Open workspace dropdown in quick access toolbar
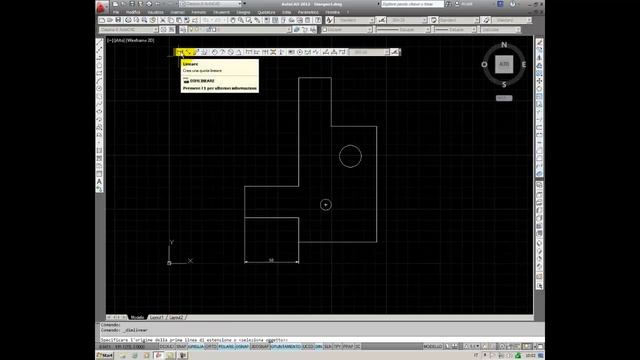The height and width of the screenshot is (360, 640). point(210,4)
